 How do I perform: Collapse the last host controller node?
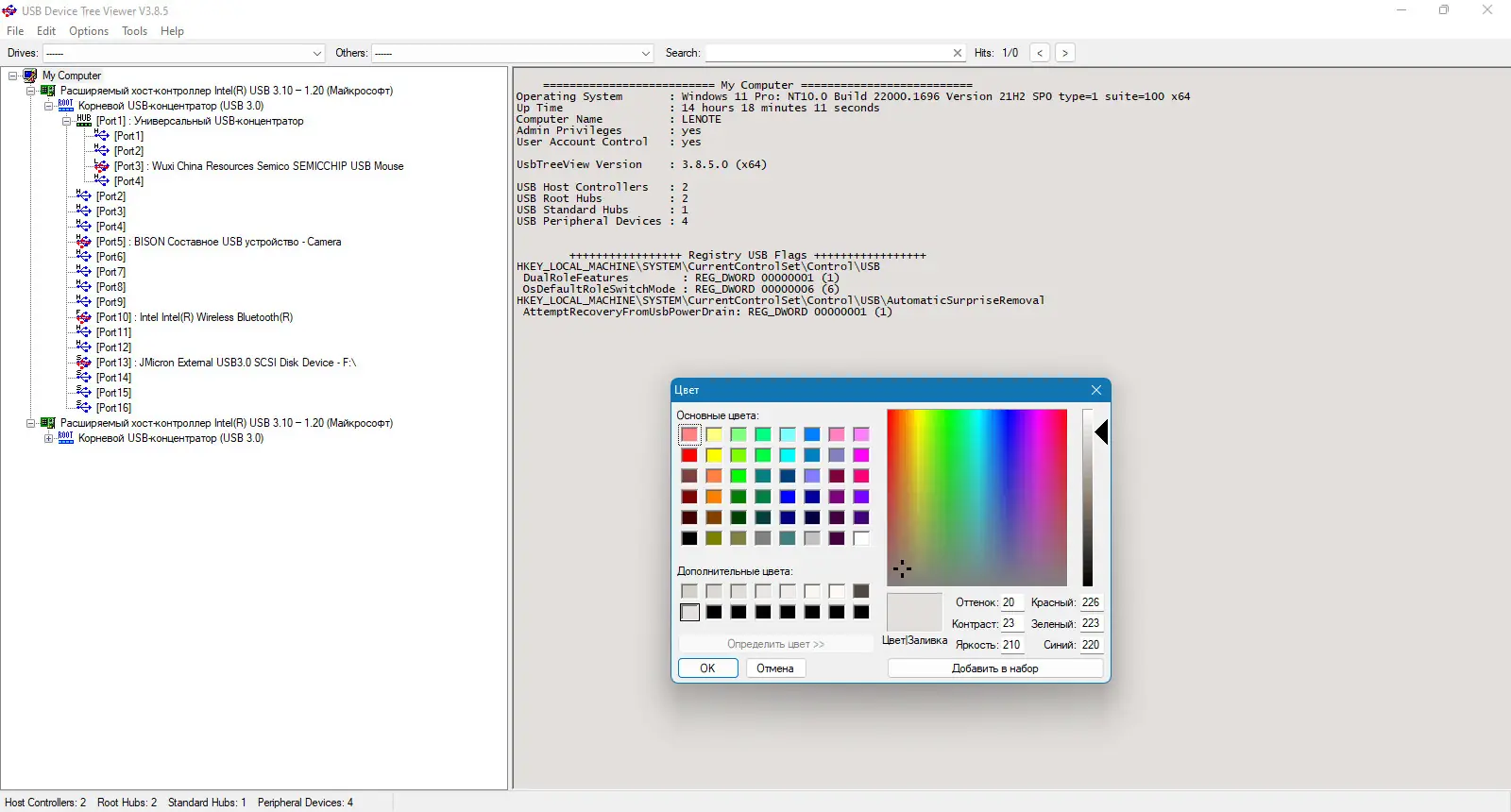(x=31, y=423)
